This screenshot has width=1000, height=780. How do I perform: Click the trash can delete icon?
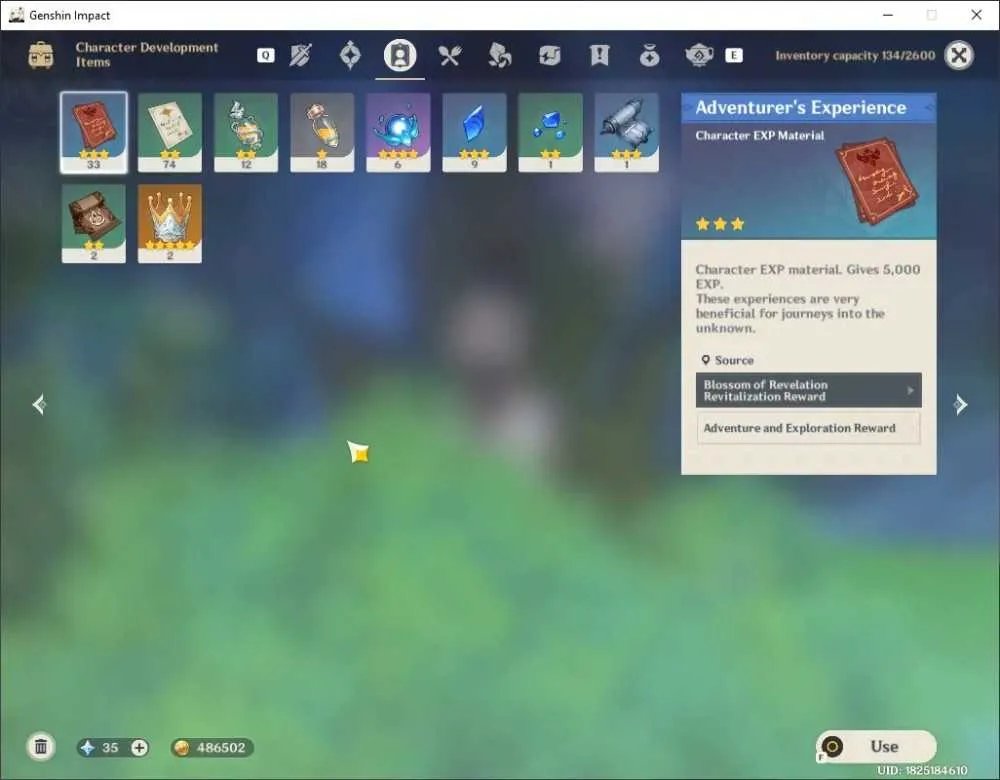[x=41, y=747]
